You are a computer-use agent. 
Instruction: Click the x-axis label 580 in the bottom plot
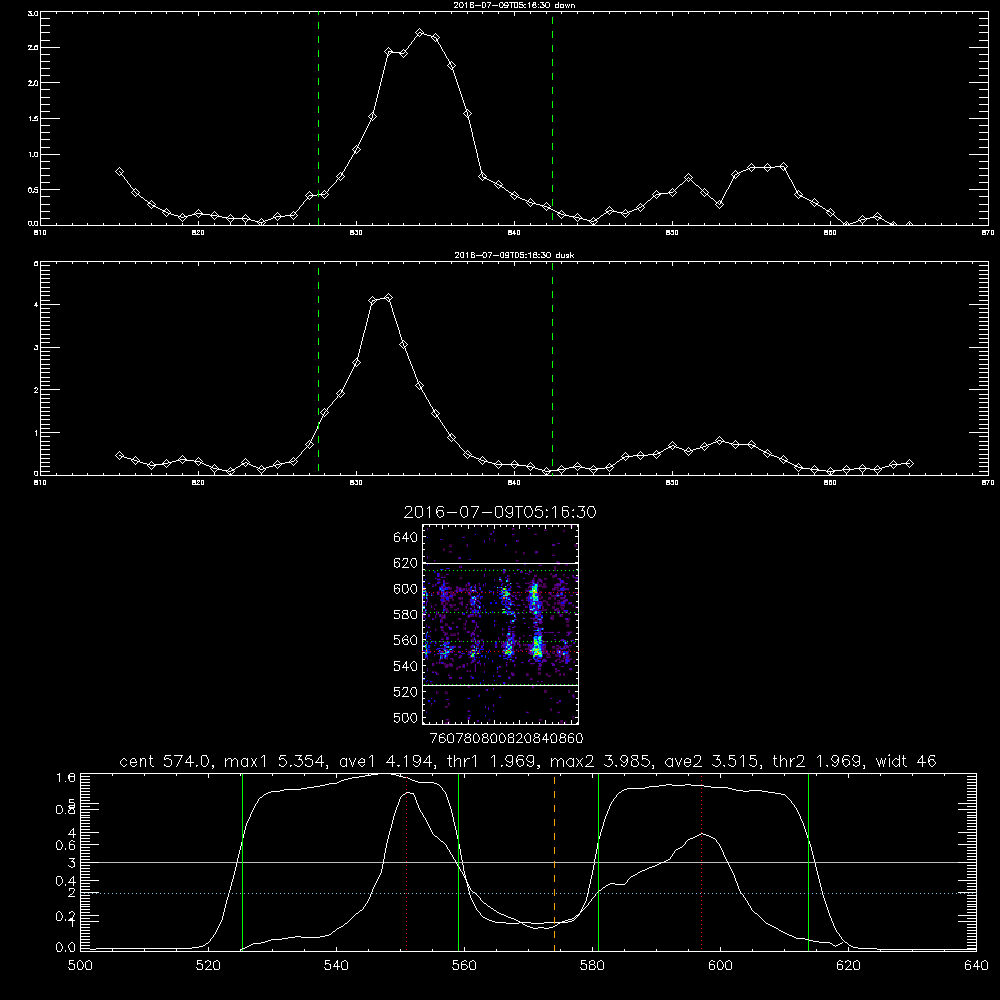592,966
